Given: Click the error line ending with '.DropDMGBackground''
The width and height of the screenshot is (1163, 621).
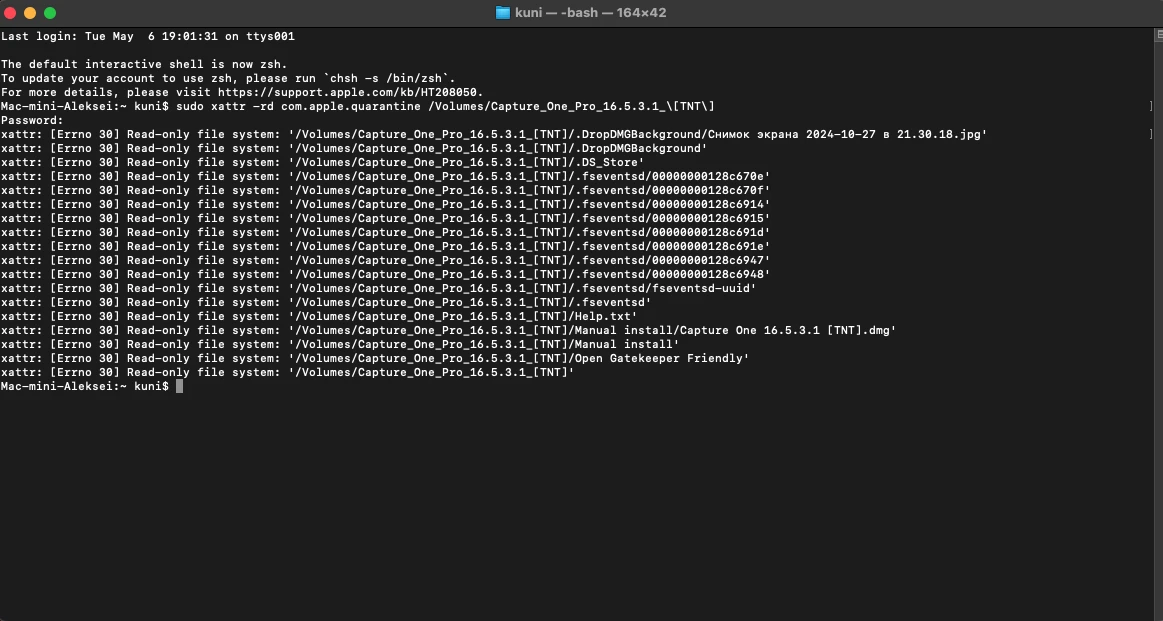Looking at the screenshot, I should pyautogui.click(x=354, y=149).
